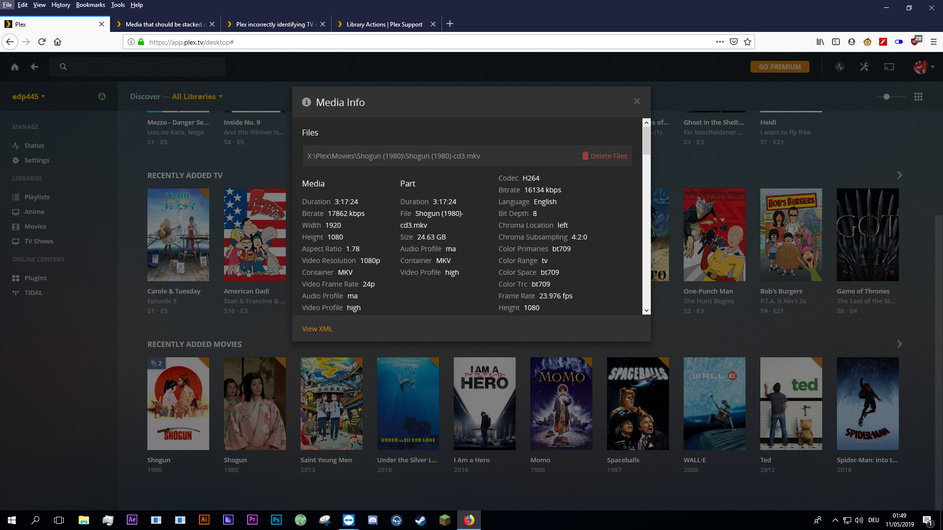Close the Media Info dialog
The width and height of the screenshot is (943, 530).
(637, 101)
